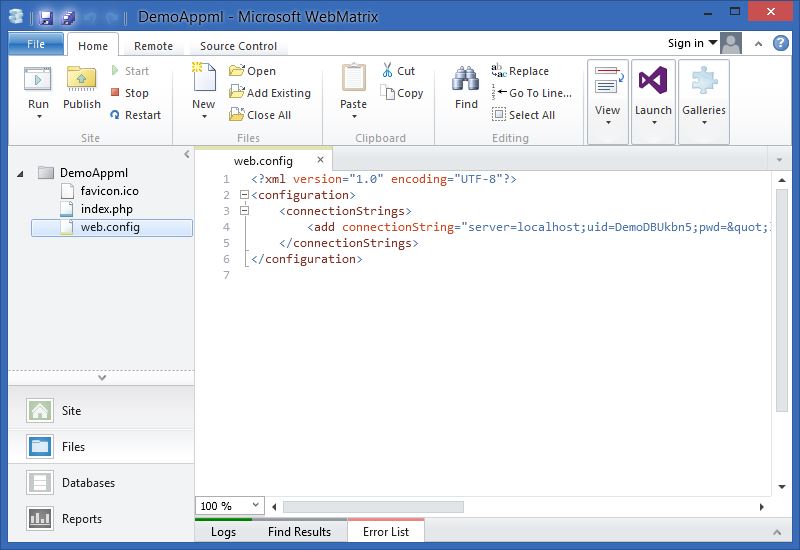The width and height of the screenshot is (800, 550).
Task: Click the scroll down arrow
Action: pos(782,487)
